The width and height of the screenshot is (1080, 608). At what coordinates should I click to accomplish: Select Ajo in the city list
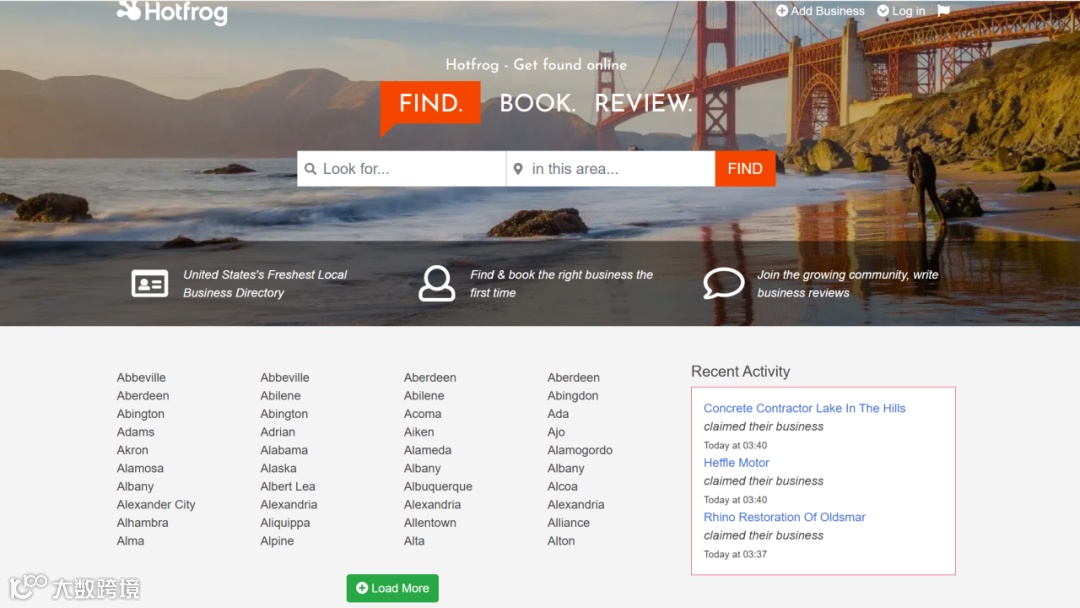[x=556, y=432]
